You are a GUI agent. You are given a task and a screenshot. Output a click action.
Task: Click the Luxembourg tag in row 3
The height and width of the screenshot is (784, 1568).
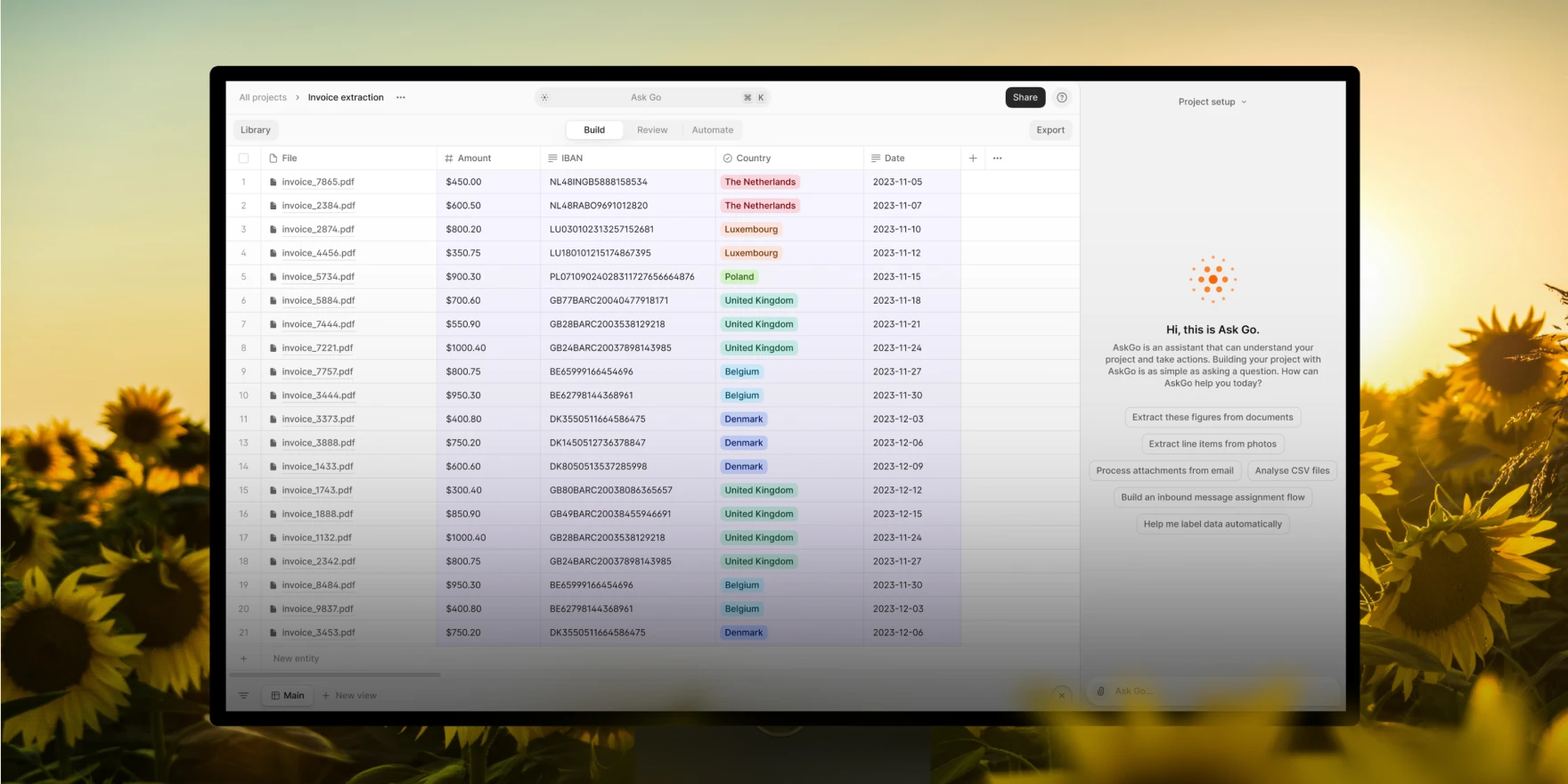[751, 229]
